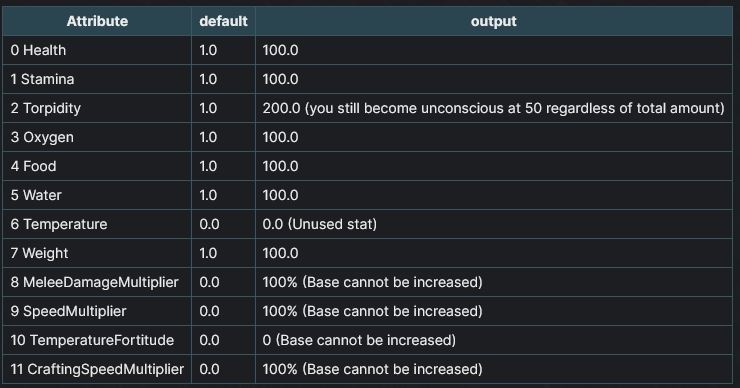Click the default column header
Screen dimensions: 740x388
[x=223, y=21]
